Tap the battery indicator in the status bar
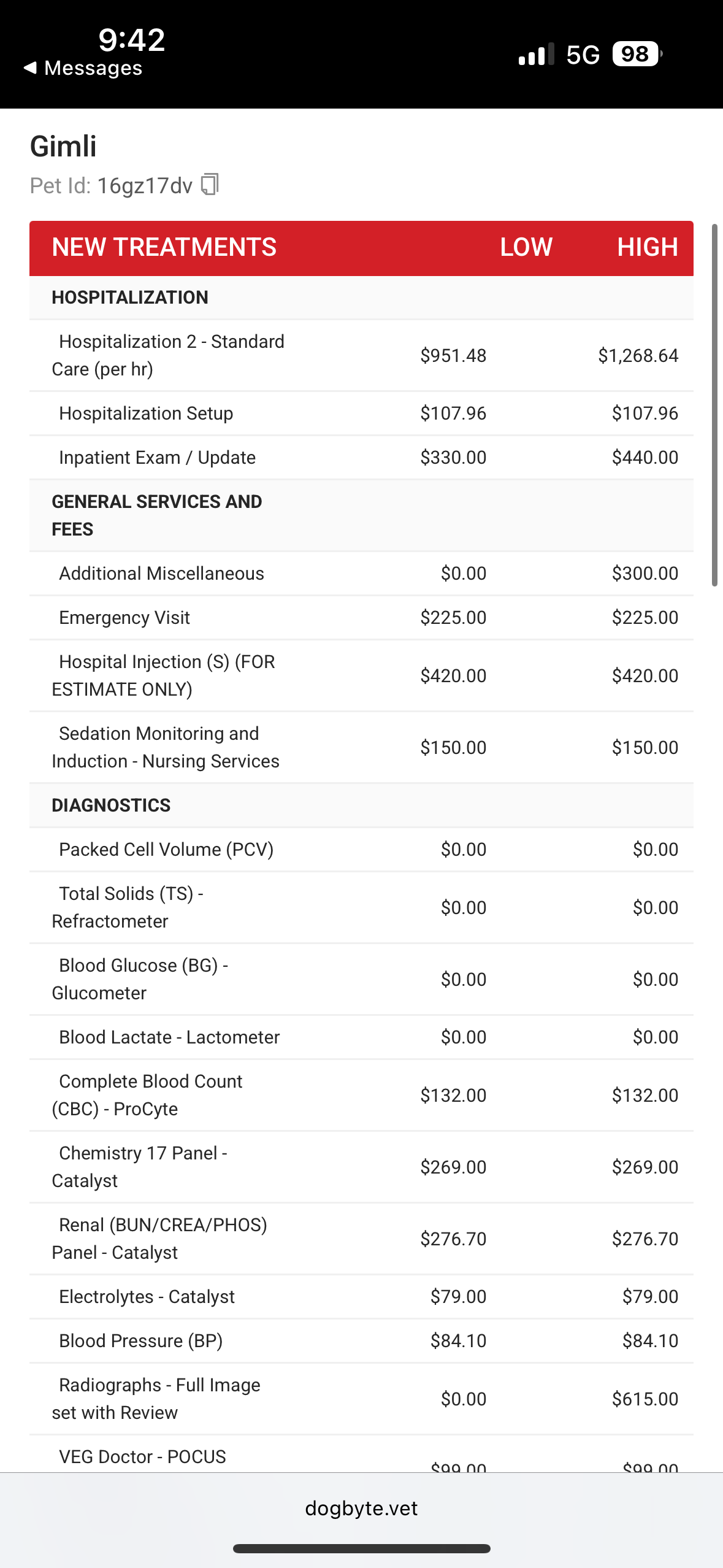 tap(636, 54)
